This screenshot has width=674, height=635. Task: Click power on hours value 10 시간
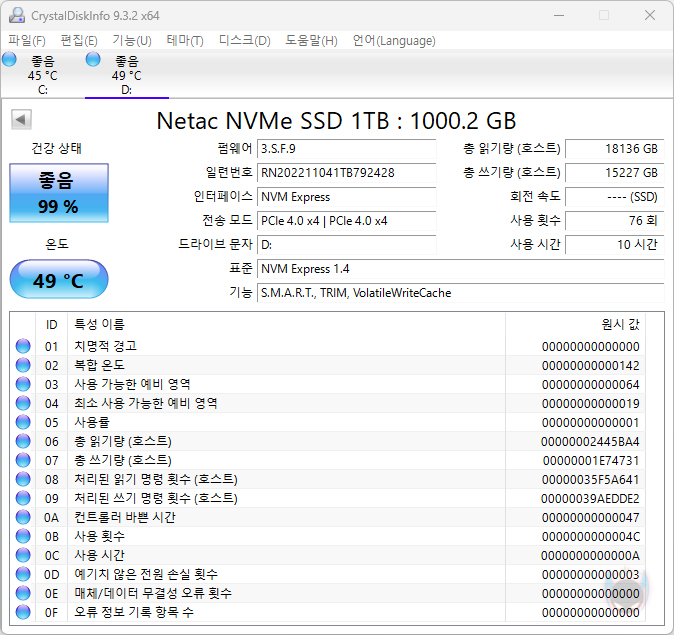[615, 245]
